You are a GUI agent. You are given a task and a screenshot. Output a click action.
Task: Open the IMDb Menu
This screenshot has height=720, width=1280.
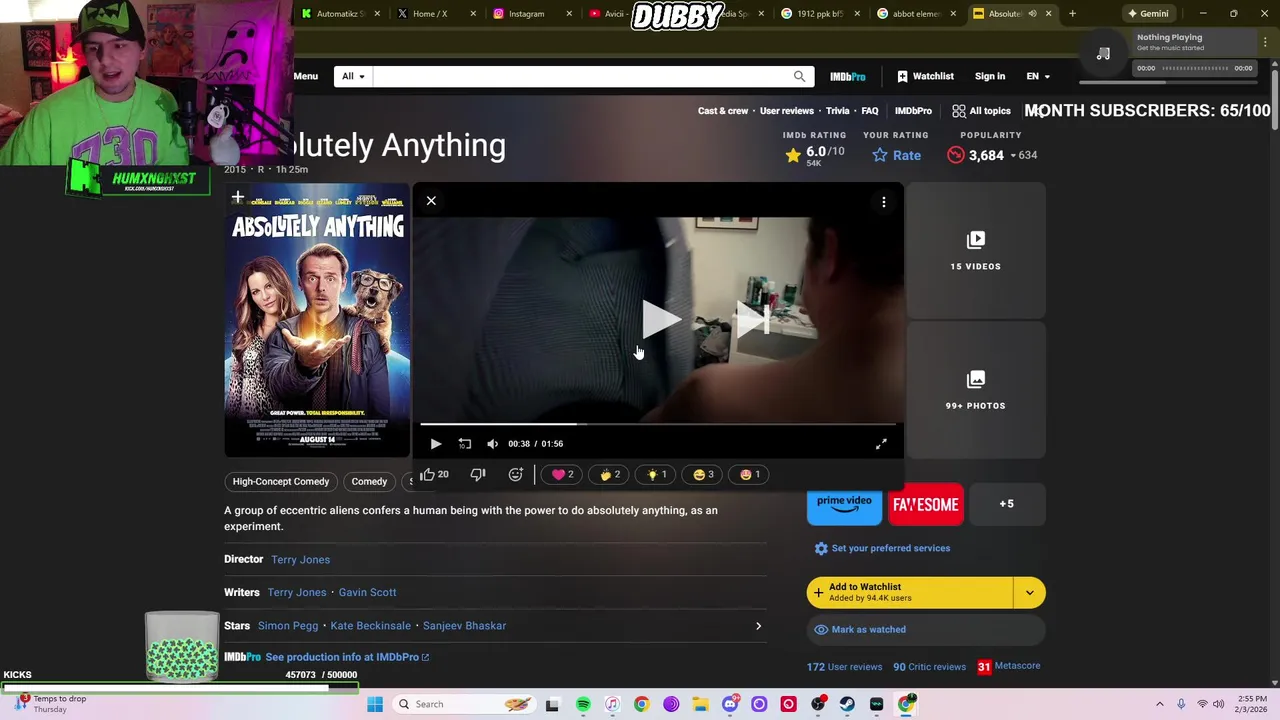tap(305, 76)
